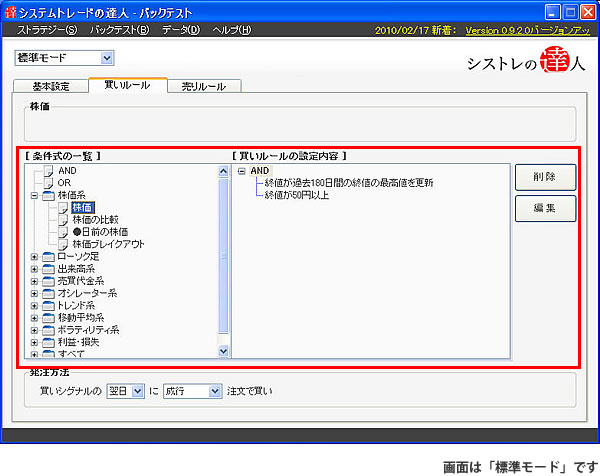Open the バックテスト menu
Viewport: 600px width, 476px height.
(x=118, y=30)
